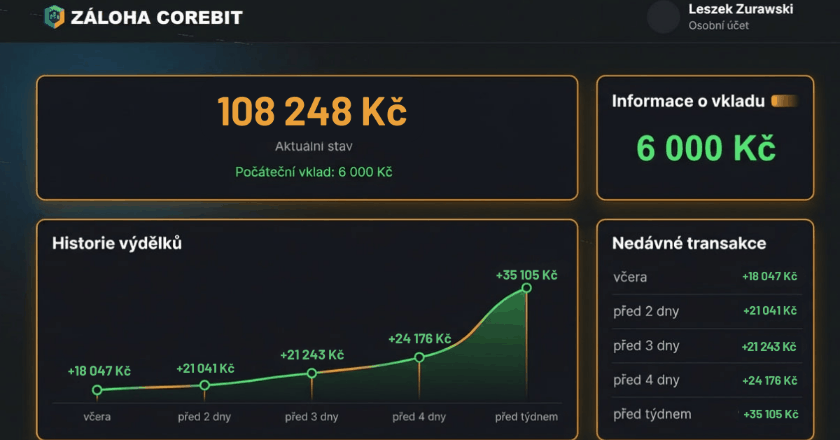840x440 pixels.
Task: Select the před 3 dny chart marker
Action: tap(312, 373)
